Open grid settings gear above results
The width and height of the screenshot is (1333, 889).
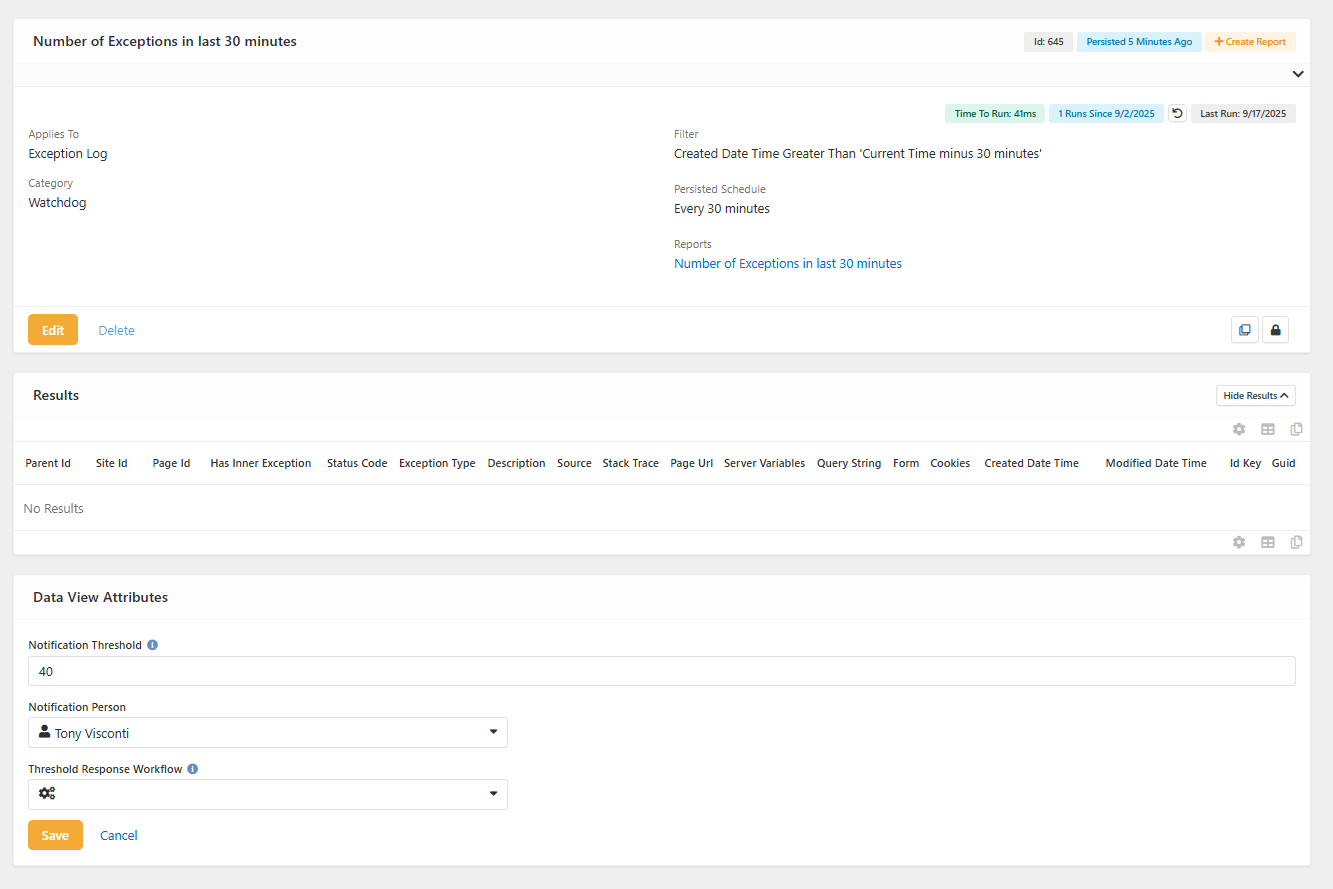(1239, 429)
